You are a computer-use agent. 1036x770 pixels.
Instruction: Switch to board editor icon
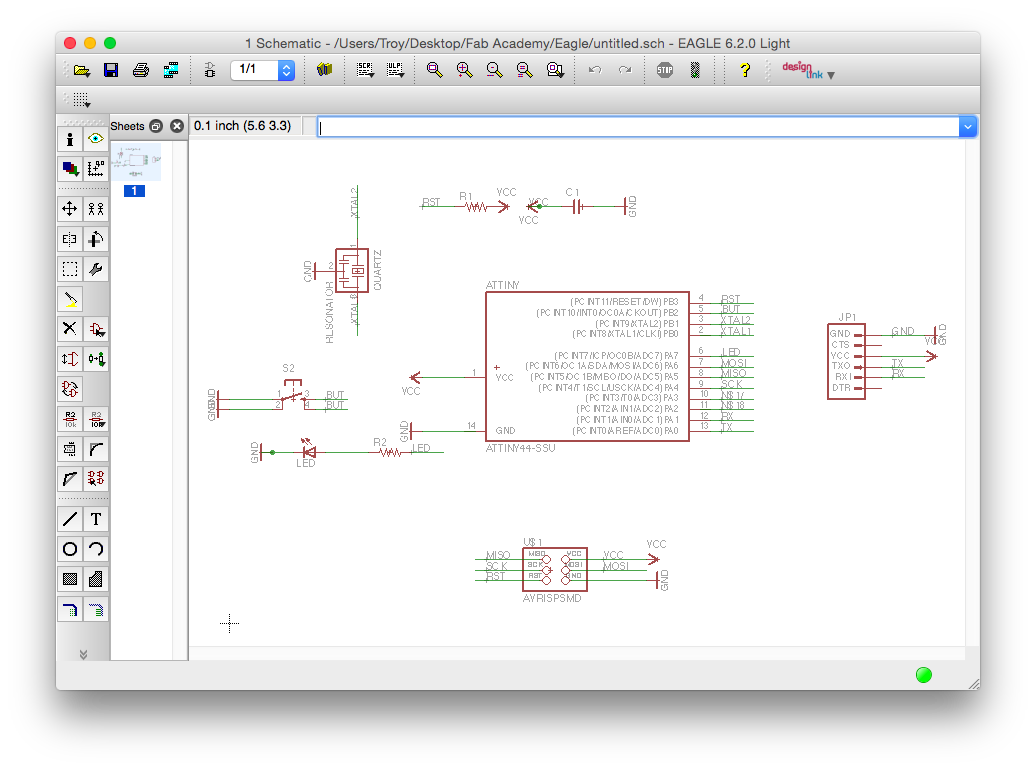click(210, 70)
